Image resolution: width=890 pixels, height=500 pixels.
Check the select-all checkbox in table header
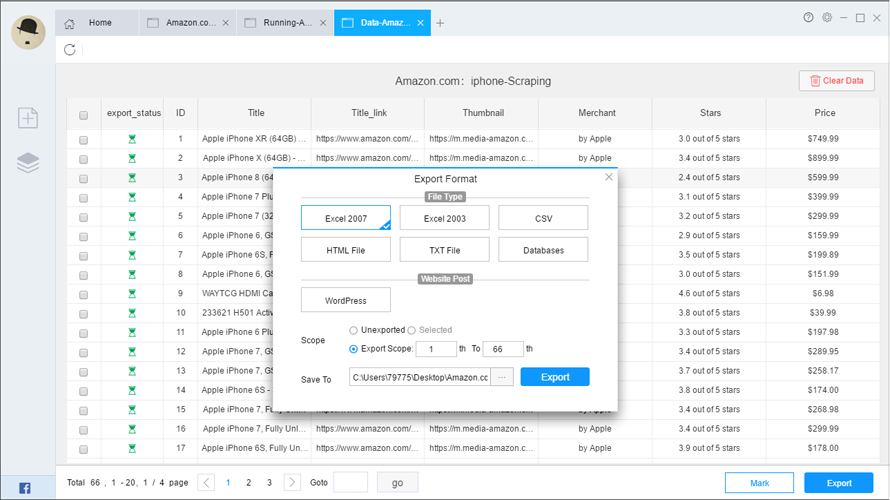click(x=83, y=115)
